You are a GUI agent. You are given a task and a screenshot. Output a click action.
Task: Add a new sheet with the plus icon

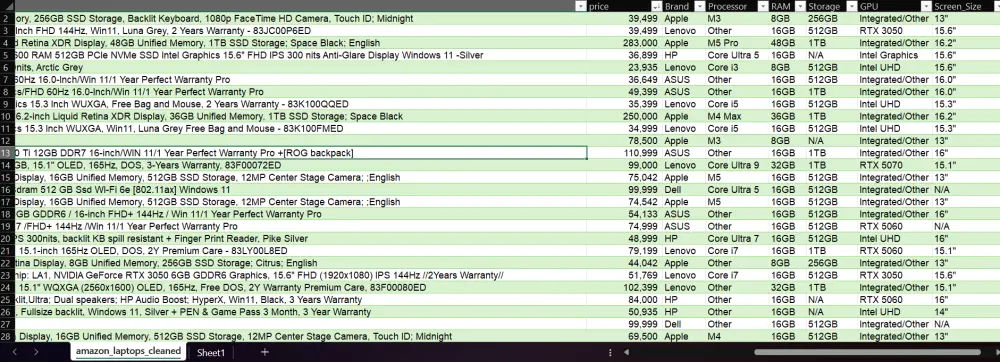pos(265,352)
